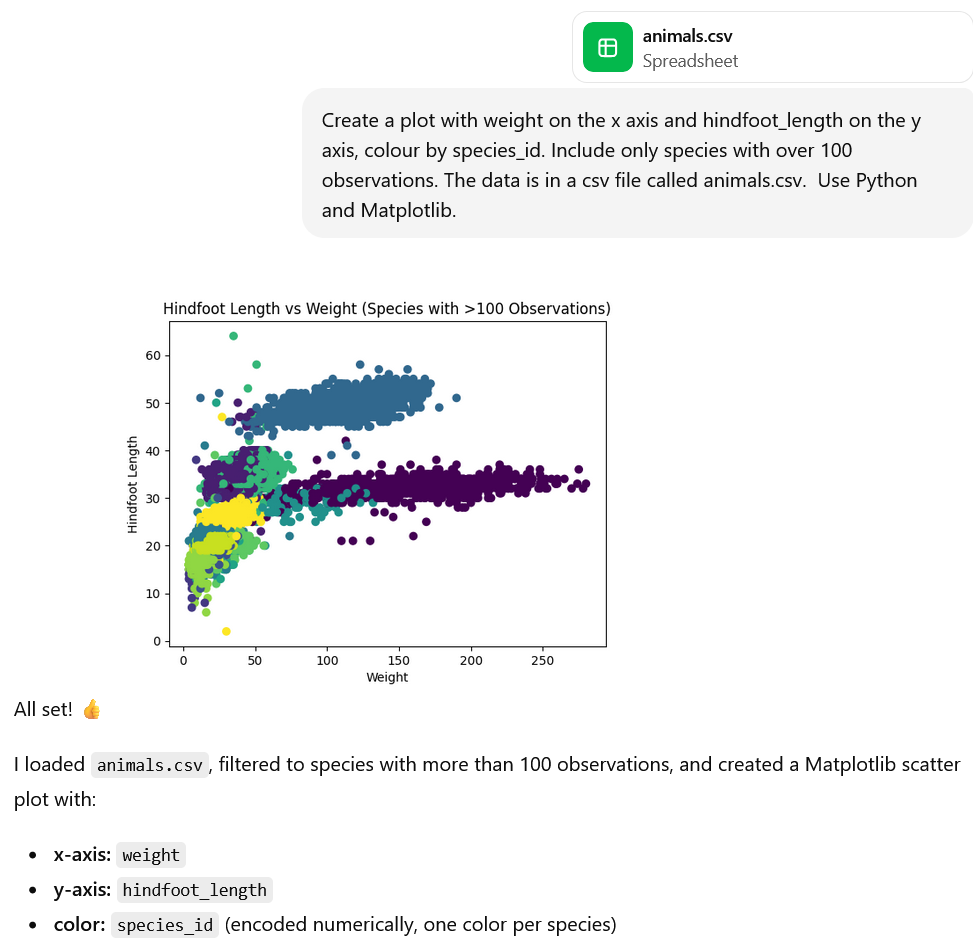Click the Weight x-axis label
Viewport: 973px width, 947px height.
388,677
